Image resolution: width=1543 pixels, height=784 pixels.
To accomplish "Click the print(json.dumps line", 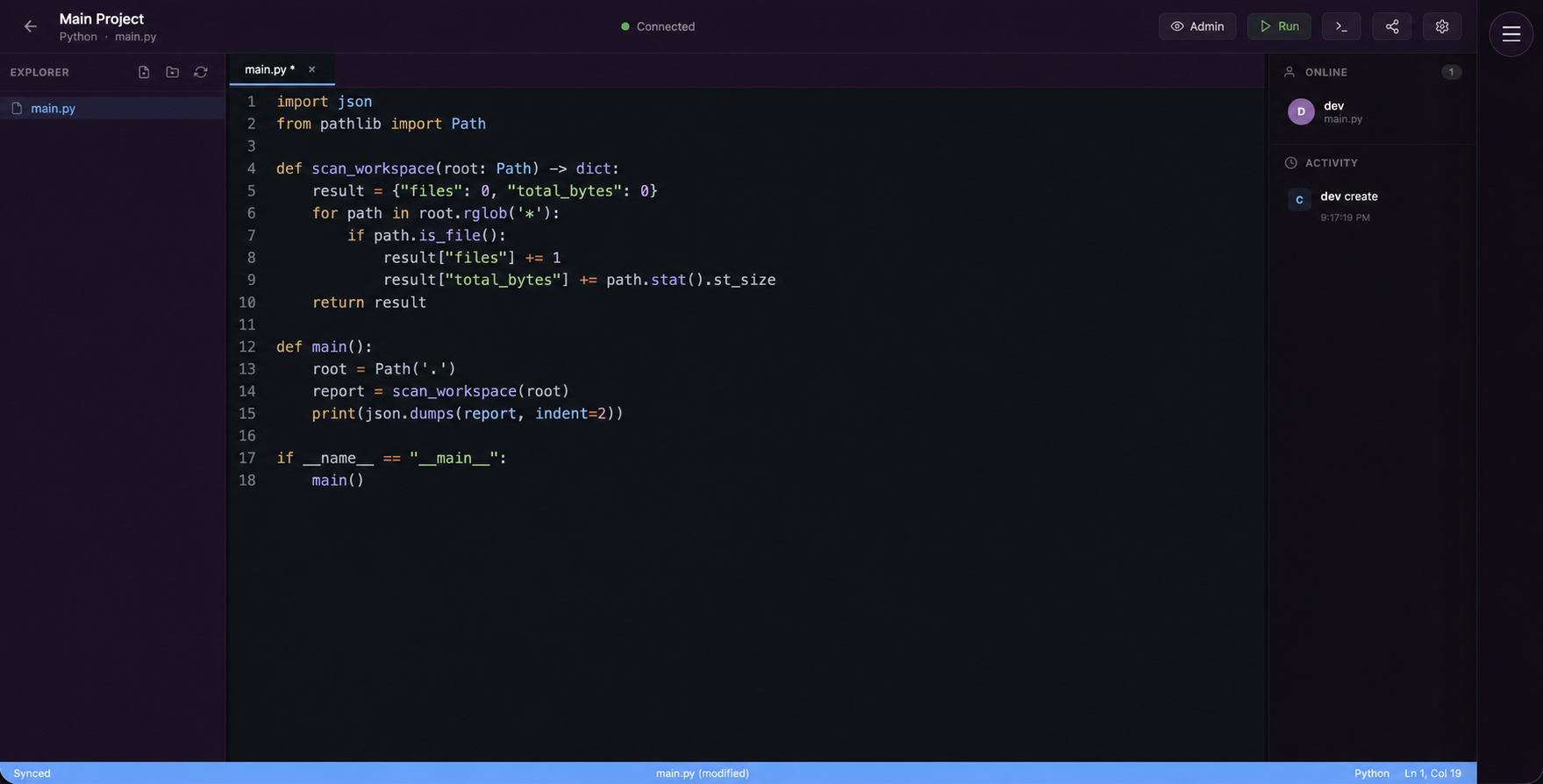I will pyautogui.click(x=468, y=413).
